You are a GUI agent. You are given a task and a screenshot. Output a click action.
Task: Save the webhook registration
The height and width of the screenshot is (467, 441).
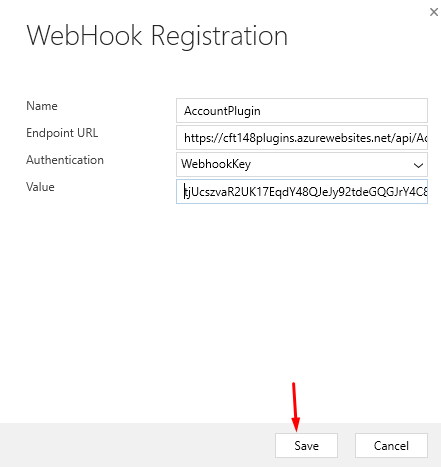point(306,446)
